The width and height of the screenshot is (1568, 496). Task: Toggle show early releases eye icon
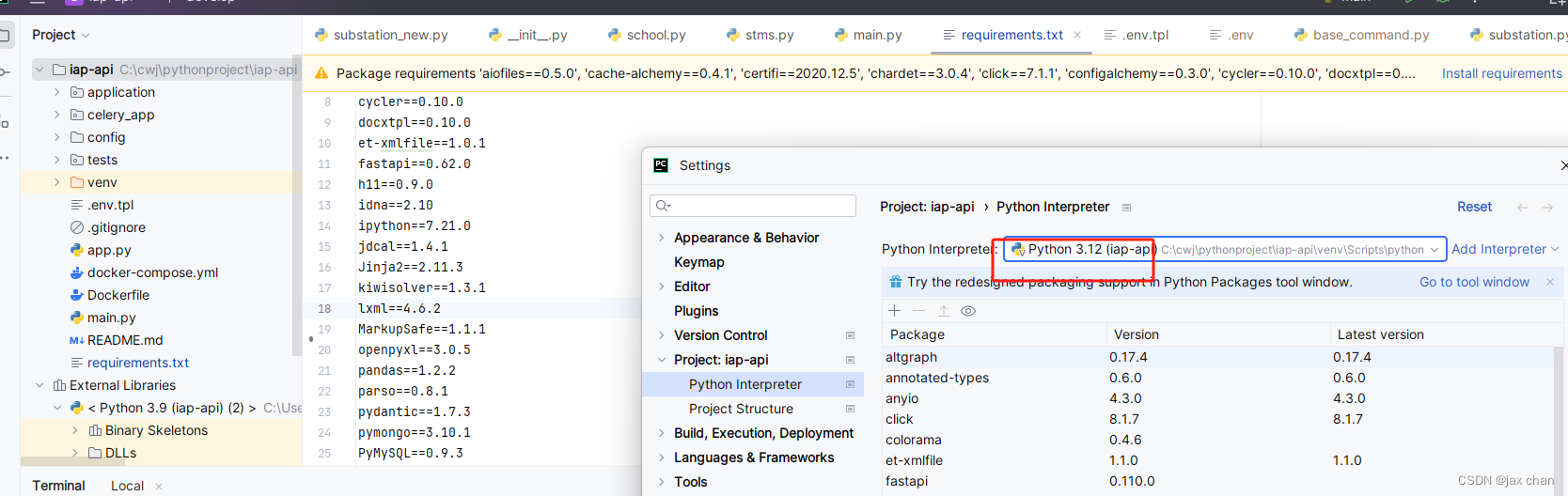[968, 311]
